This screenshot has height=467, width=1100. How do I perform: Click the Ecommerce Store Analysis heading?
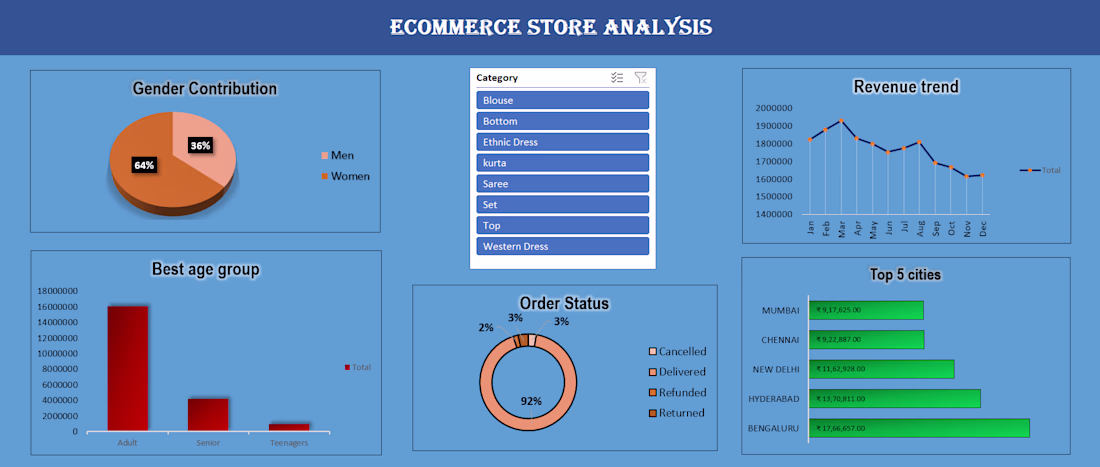[551, 27]
